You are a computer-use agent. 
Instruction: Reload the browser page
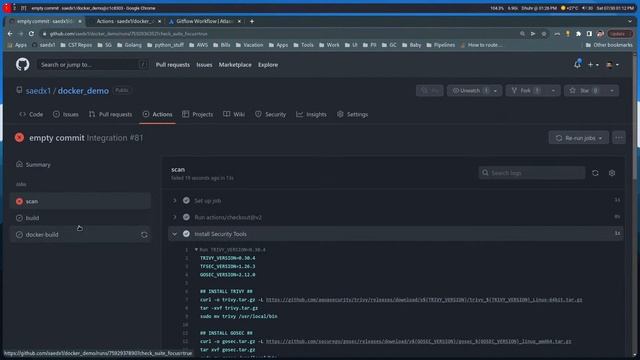(31, 34)
